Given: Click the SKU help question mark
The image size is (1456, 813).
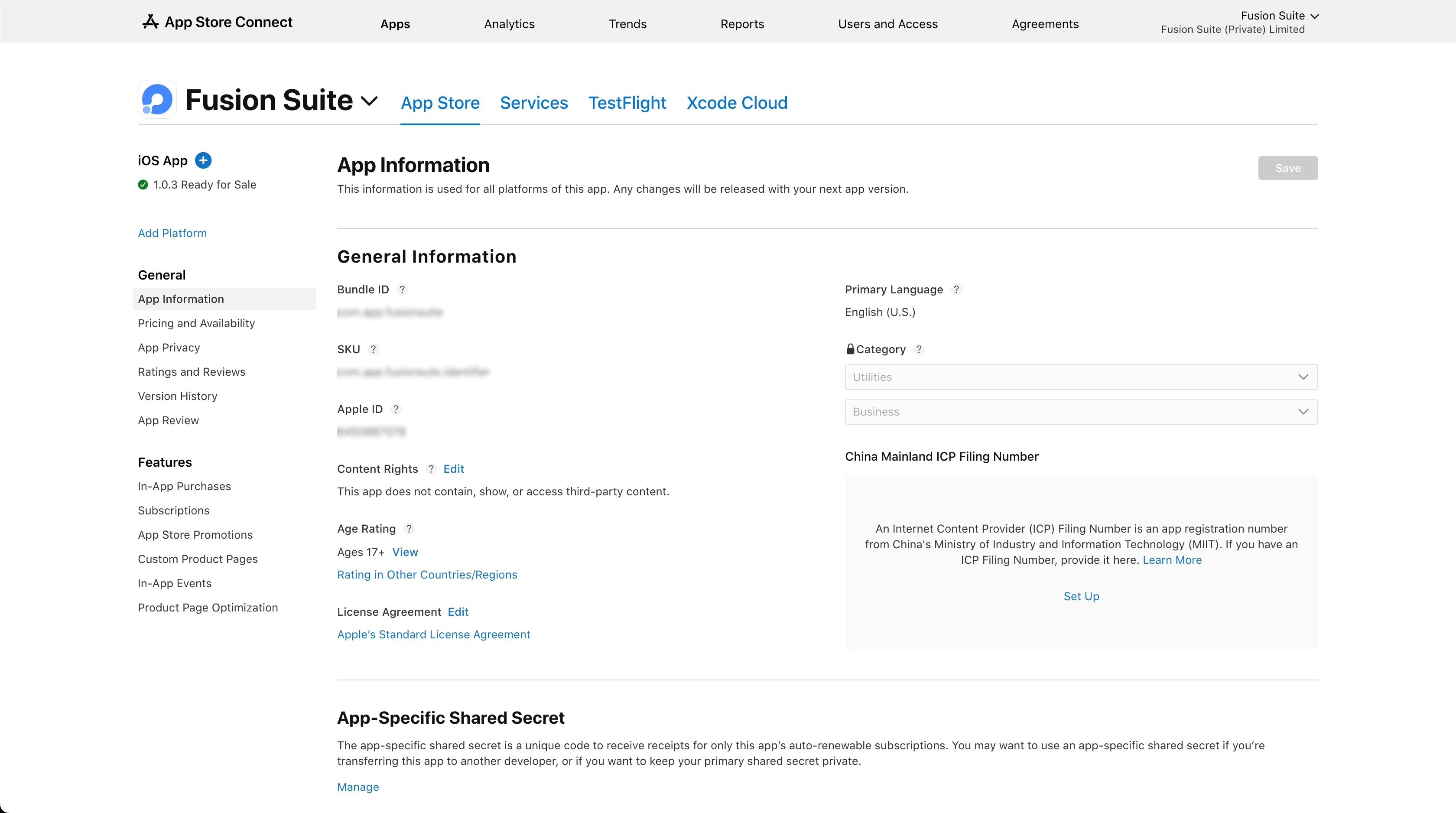Looking at the screenshot, I should [x=373, y=349].
